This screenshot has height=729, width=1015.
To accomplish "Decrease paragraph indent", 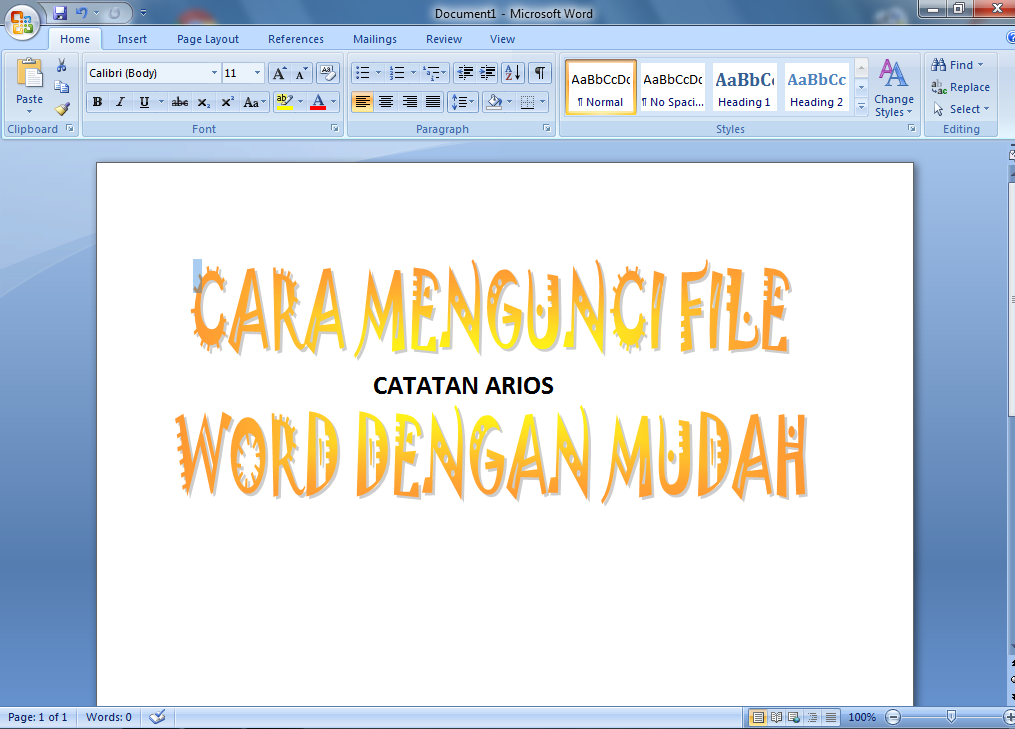I will click(x=465, y=73).
